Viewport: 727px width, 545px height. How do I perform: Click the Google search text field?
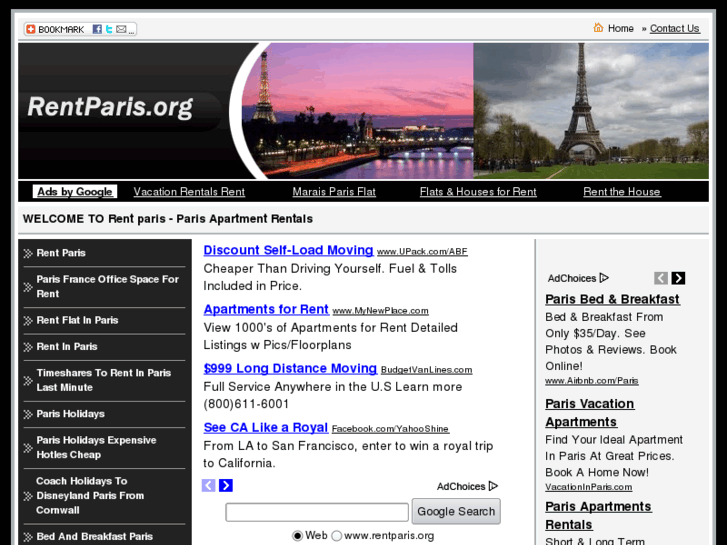pos(317,512)
